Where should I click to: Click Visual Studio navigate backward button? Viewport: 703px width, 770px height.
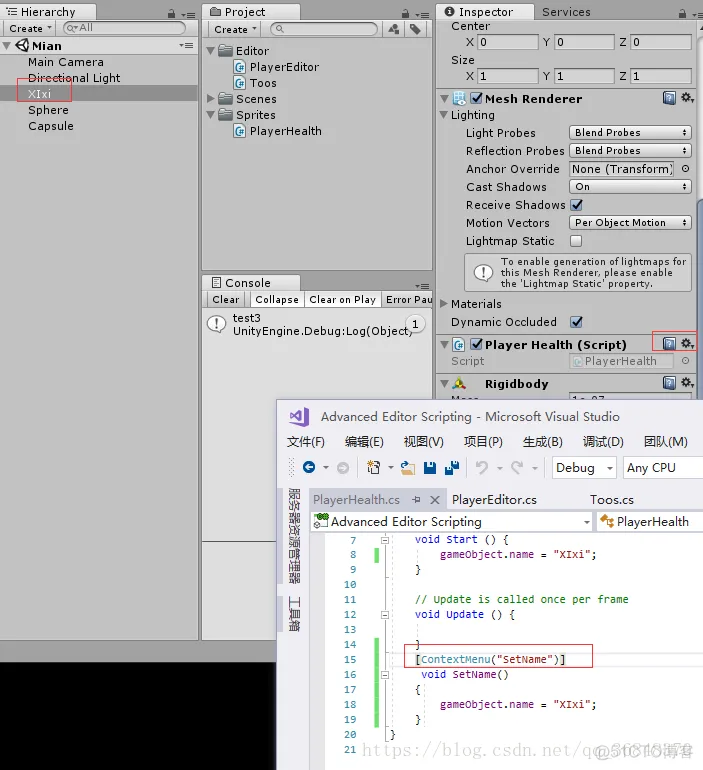309,467
